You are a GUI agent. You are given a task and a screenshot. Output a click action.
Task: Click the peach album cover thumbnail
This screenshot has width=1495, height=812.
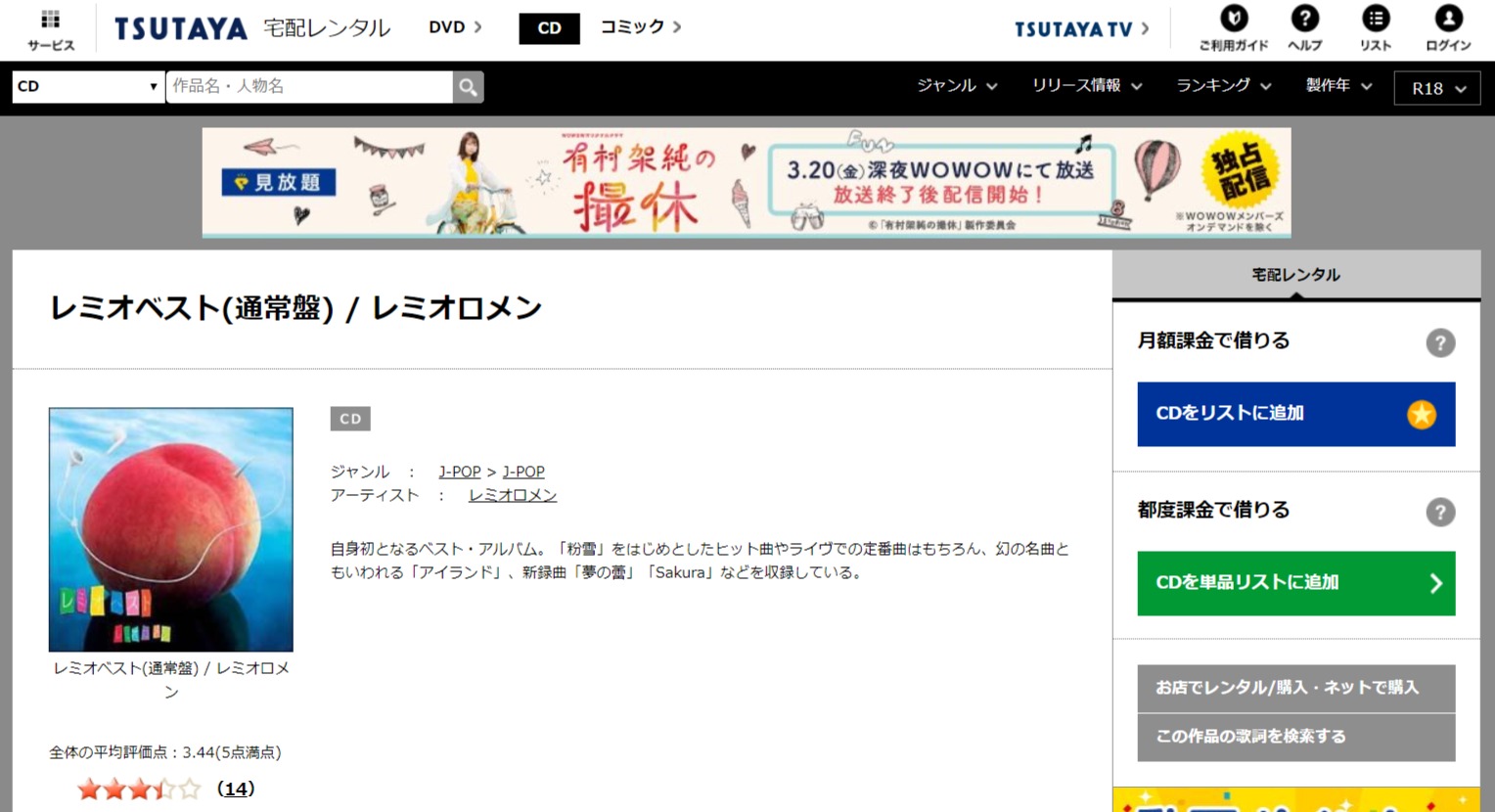tap(171, 529)
